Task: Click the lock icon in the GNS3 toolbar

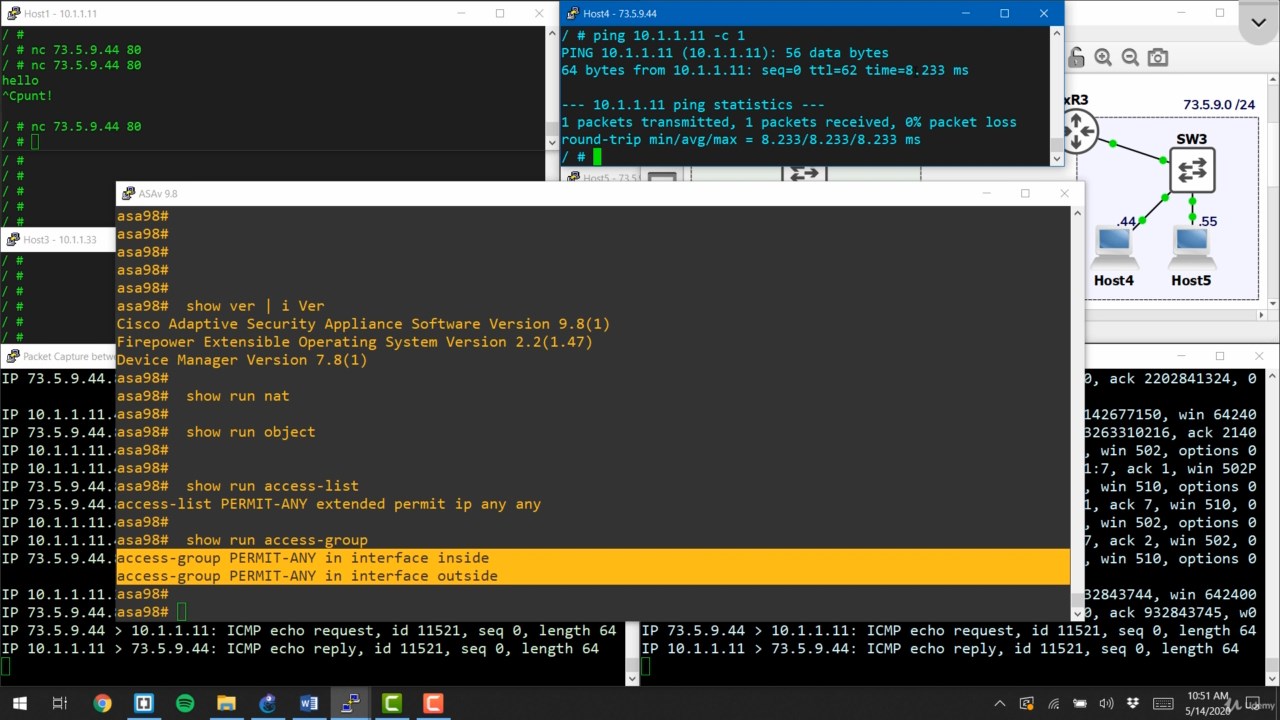Action: click(1078, 58)
